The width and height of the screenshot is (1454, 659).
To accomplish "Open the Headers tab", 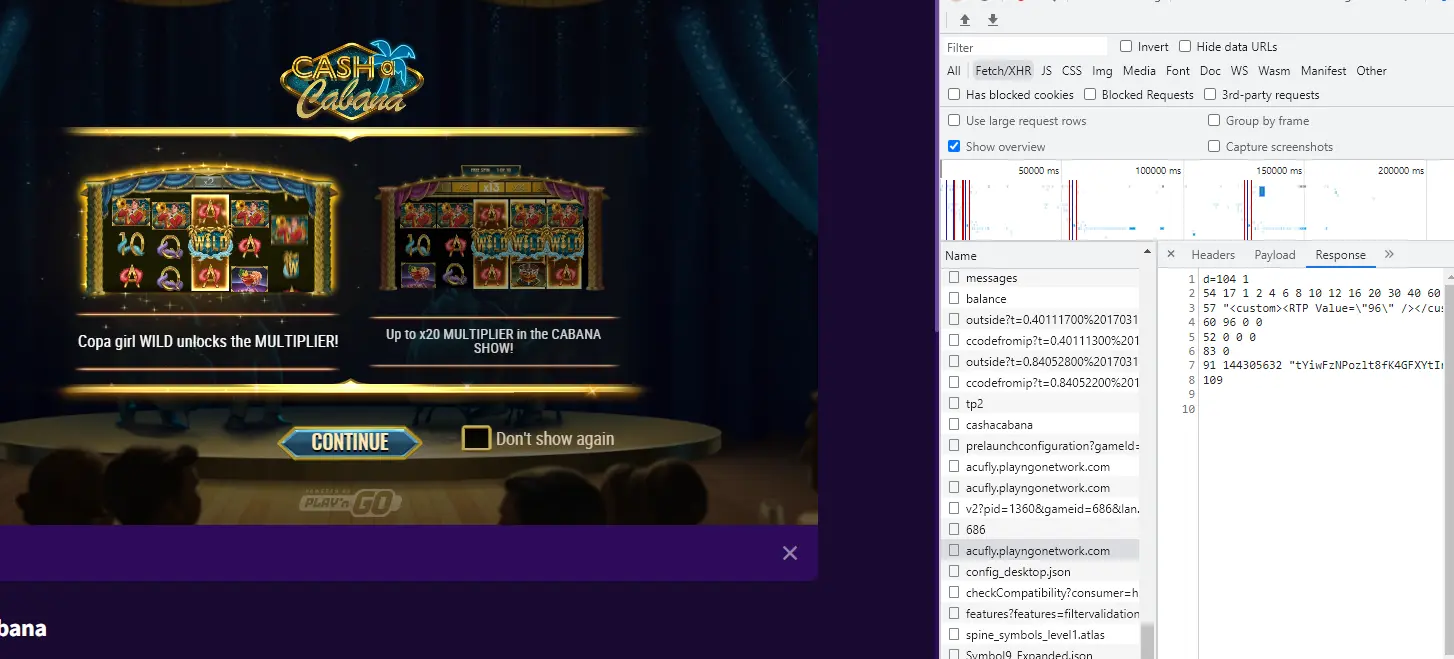I will point(1213,255).
